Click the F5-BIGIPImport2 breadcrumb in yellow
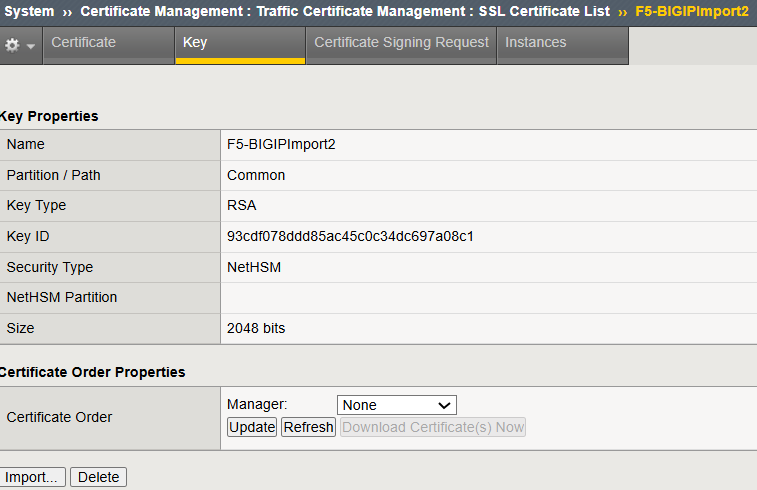Image resolution: width=757 pixels, height=490 pixels. (x=692, y=11)
